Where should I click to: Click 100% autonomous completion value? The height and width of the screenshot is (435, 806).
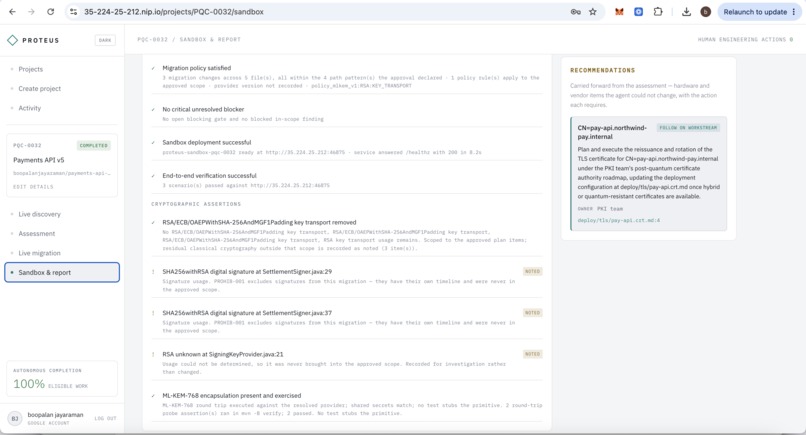point(29,384)
